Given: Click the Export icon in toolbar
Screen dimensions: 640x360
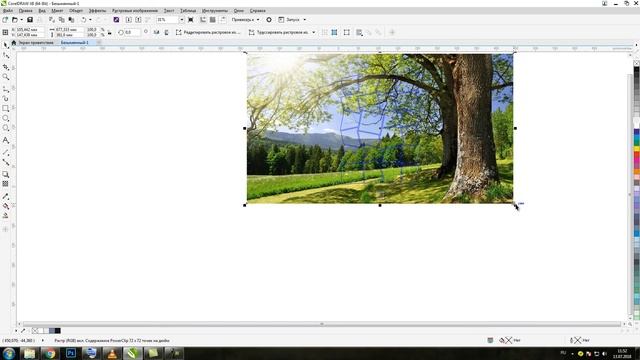Looking at the screenshot, I should [138, 20].
